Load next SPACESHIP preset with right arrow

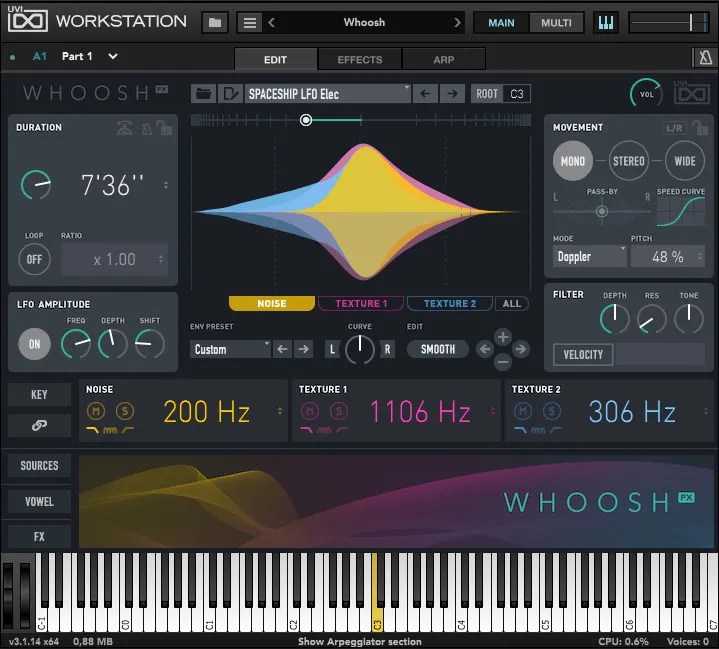tap(452, 94)
